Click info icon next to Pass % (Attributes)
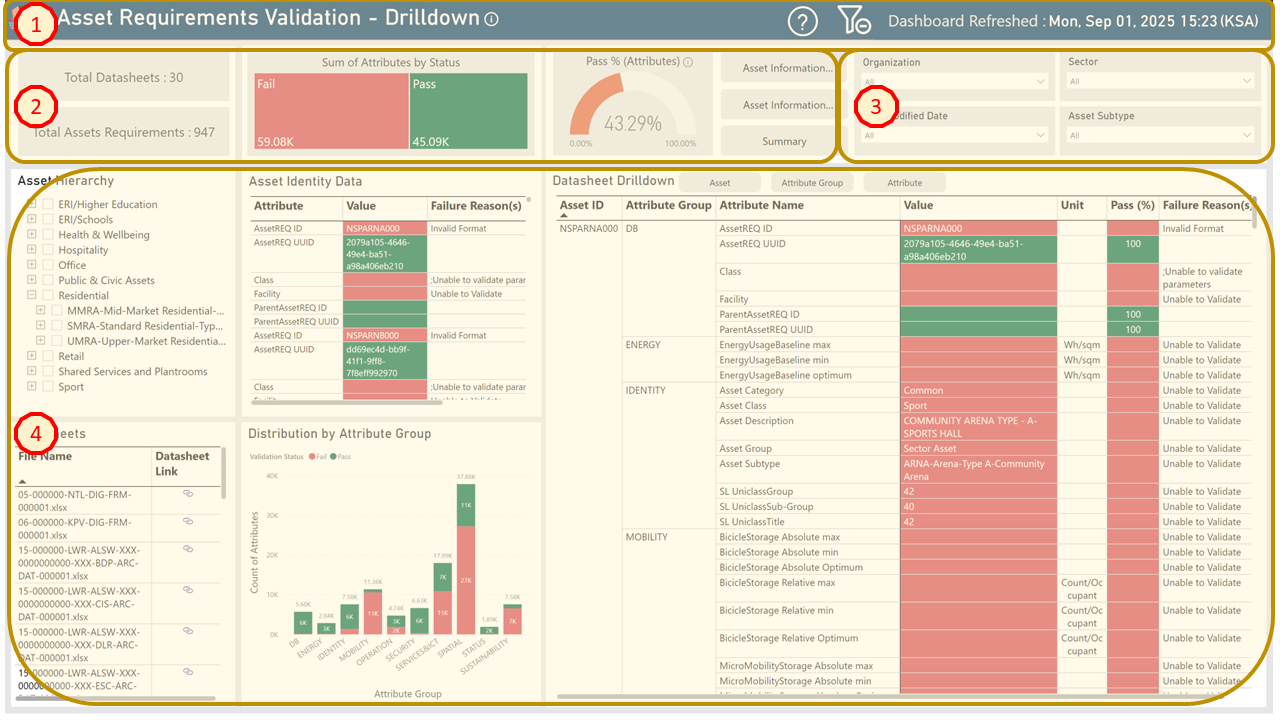 click(x=688, y=62)
